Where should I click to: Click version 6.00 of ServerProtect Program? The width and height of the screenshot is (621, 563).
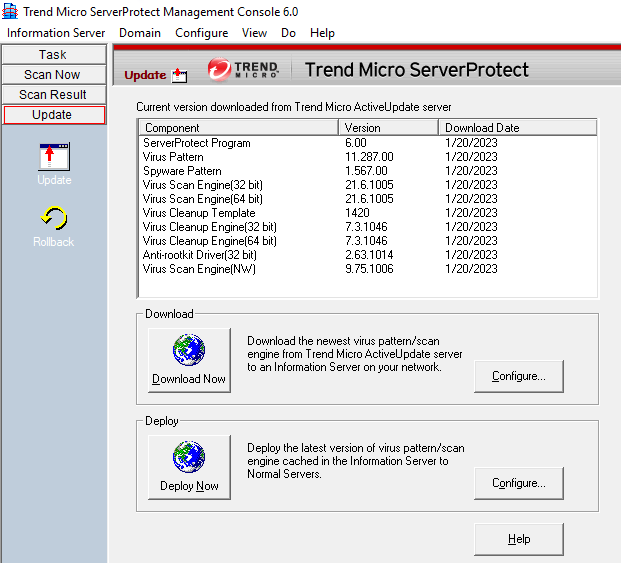coord(356,143)
